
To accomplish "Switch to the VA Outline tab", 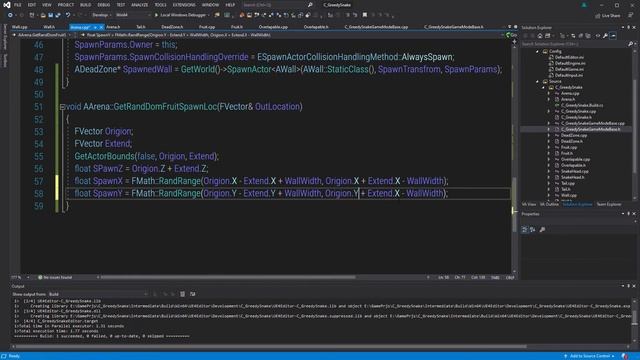I will point(549,204).
